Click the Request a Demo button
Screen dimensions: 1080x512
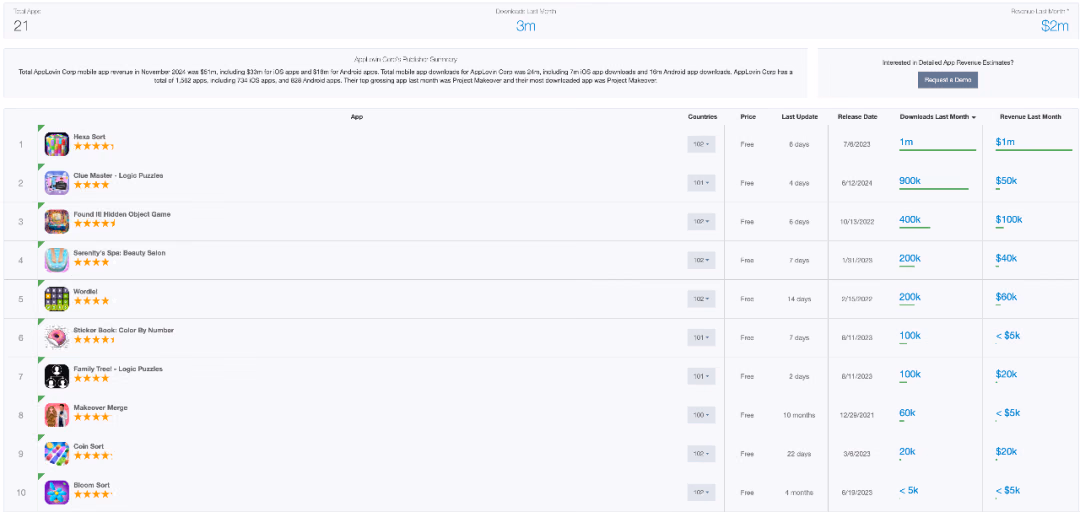(947, 80)
